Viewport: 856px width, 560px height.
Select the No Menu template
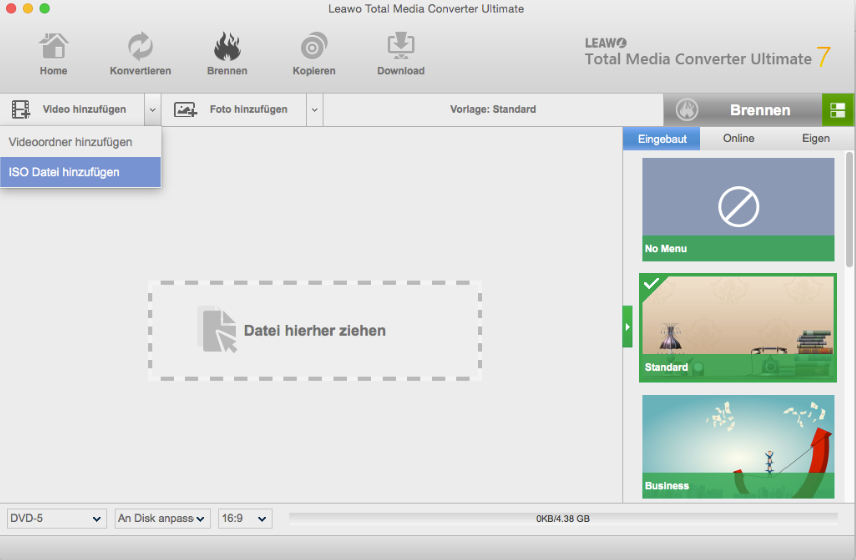pyautogui.click(x=738, y=209)
